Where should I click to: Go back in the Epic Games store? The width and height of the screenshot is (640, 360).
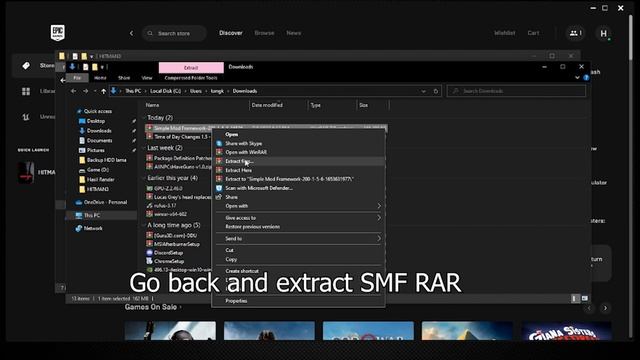click(131, 33)
